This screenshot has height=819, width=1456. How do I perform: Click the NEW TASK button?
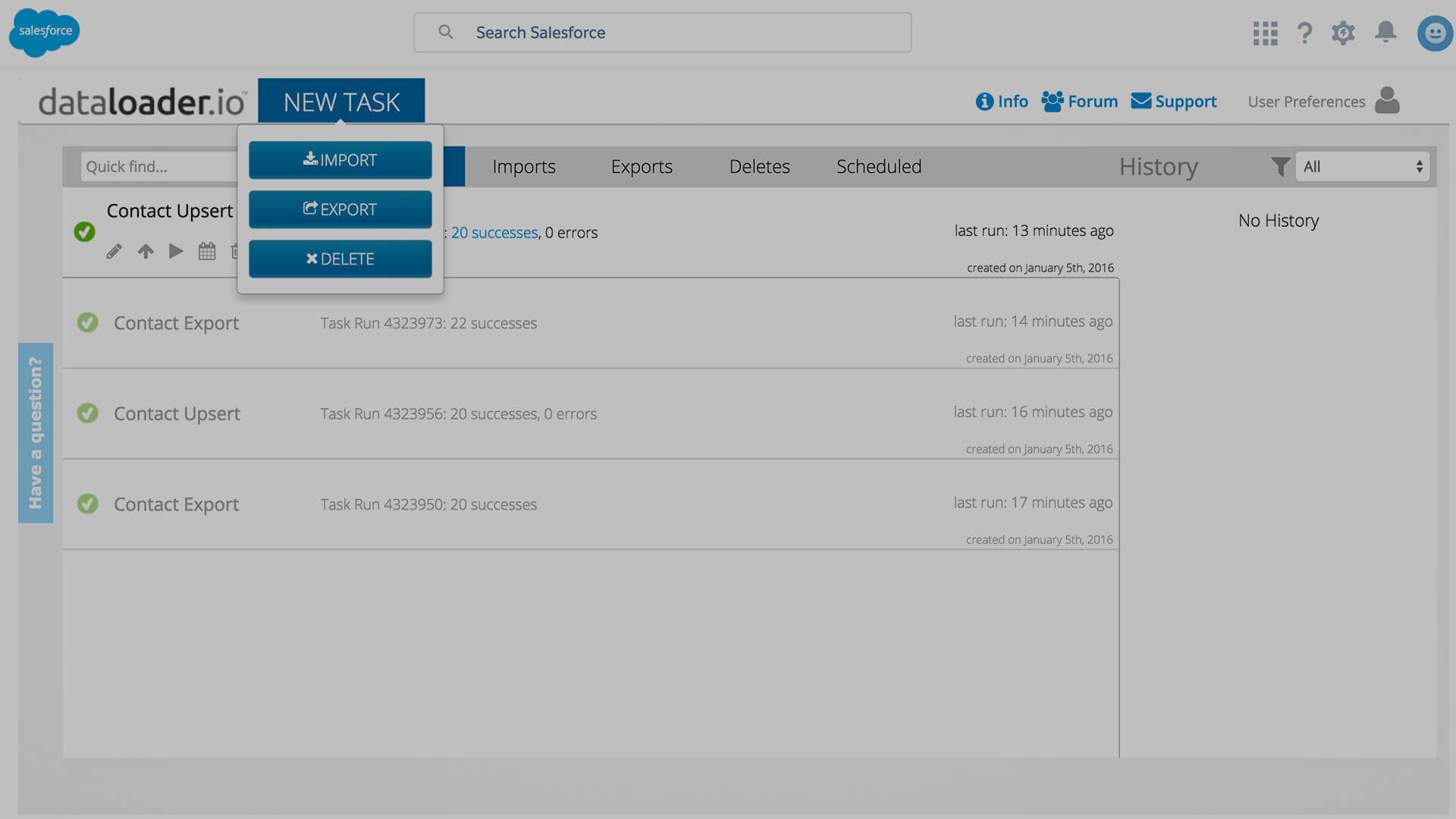(x=341, y=101)
